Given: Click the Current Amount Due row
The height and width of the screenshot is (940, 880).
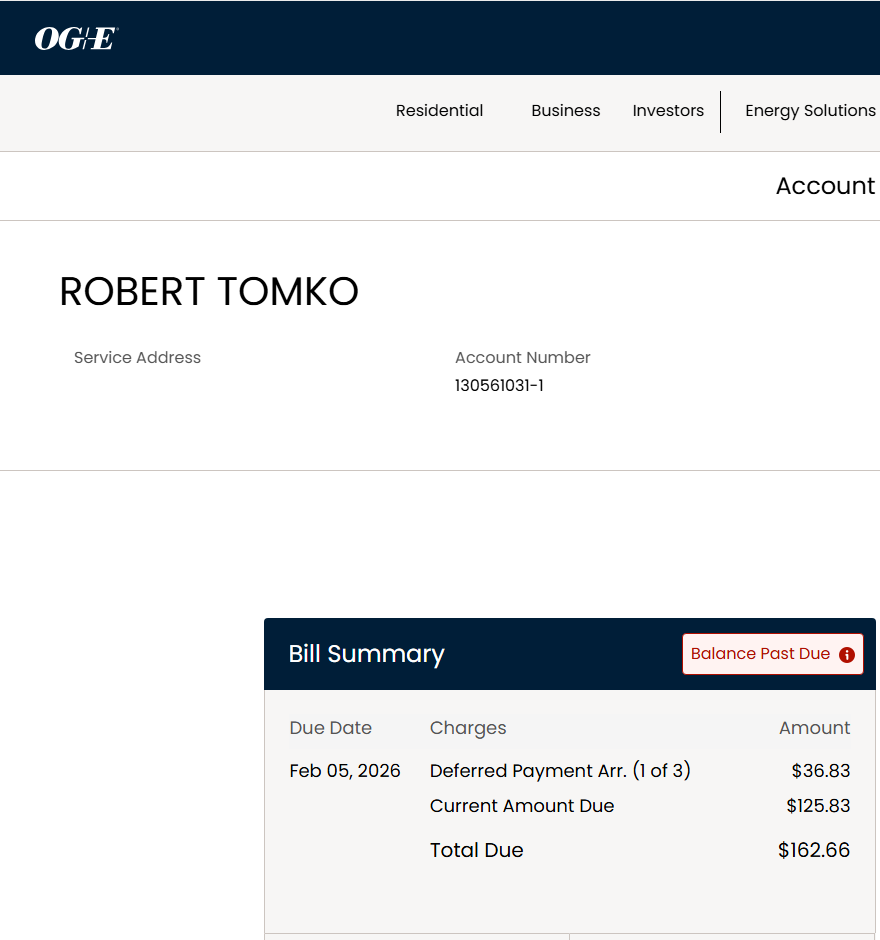Looking at the screenshot, I should 522,806.
